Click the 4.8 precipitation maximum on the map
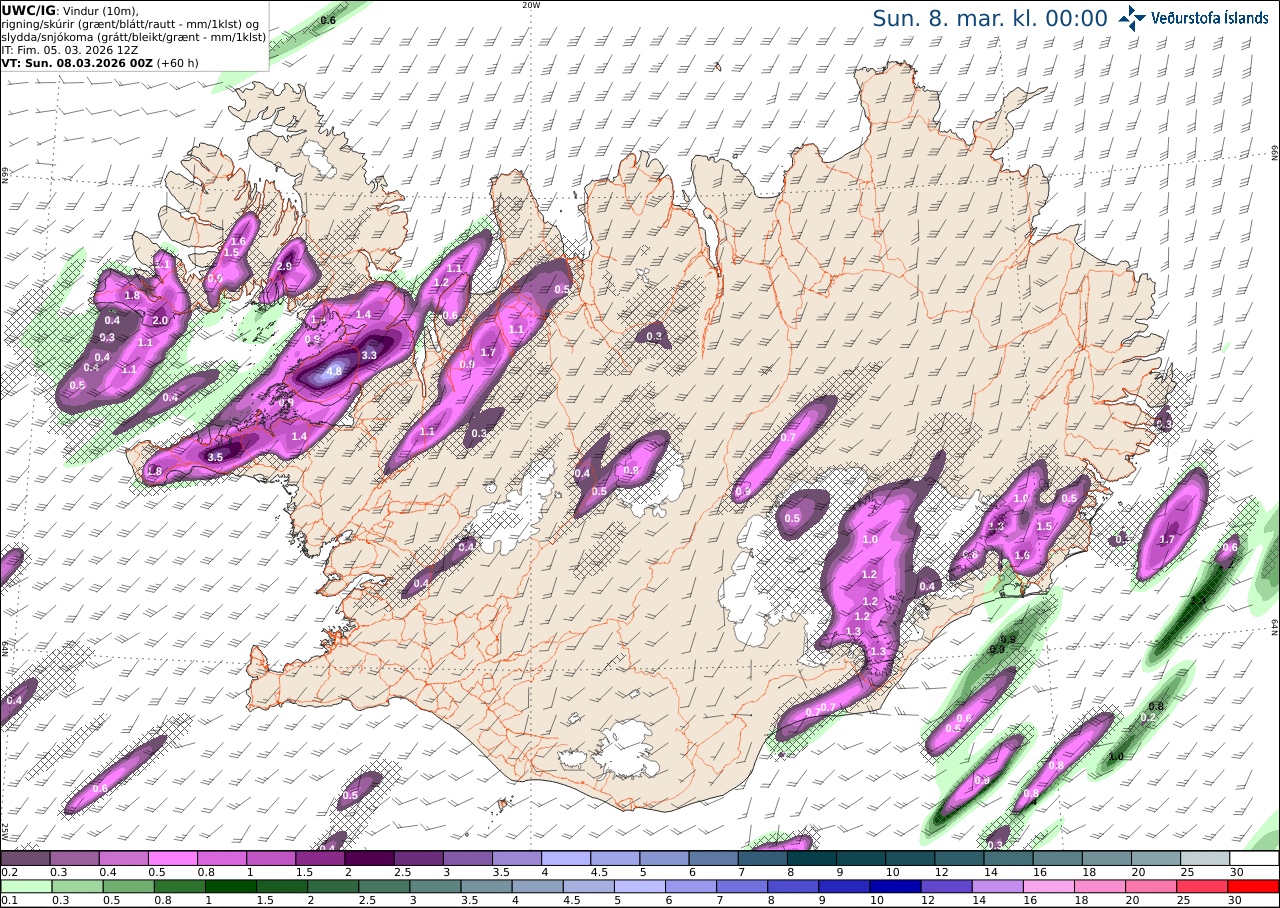1280x908 pixels. (x=335, y=370)
